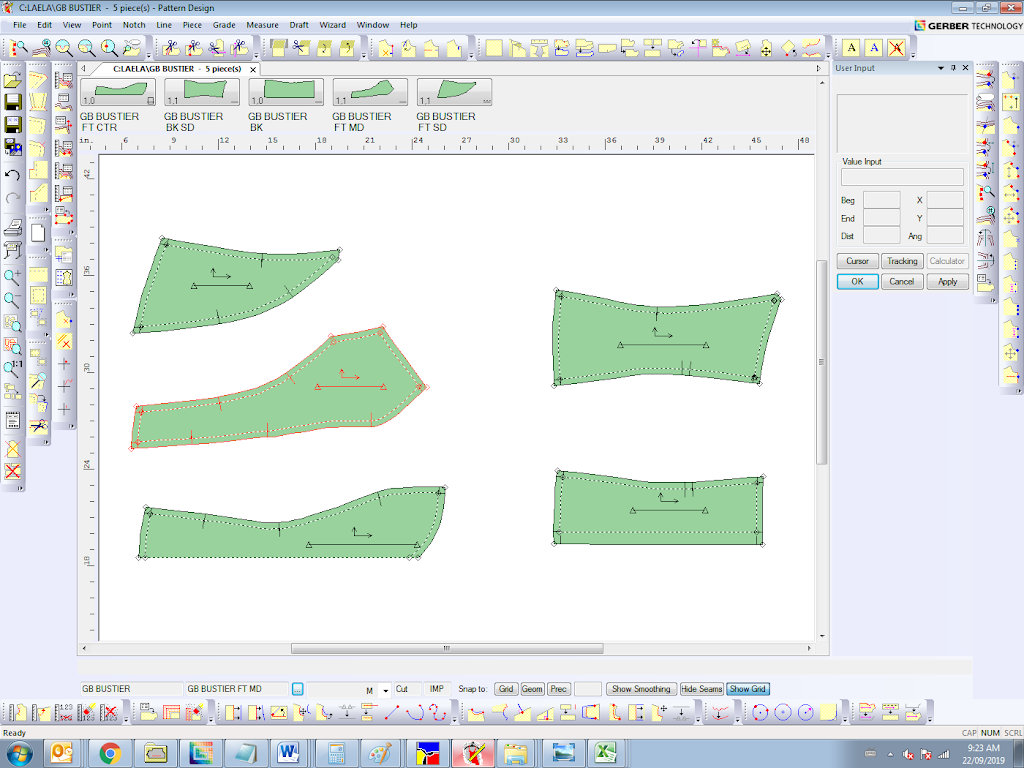
Task: Toggle Snap to Grid
Action: (506, 689)
